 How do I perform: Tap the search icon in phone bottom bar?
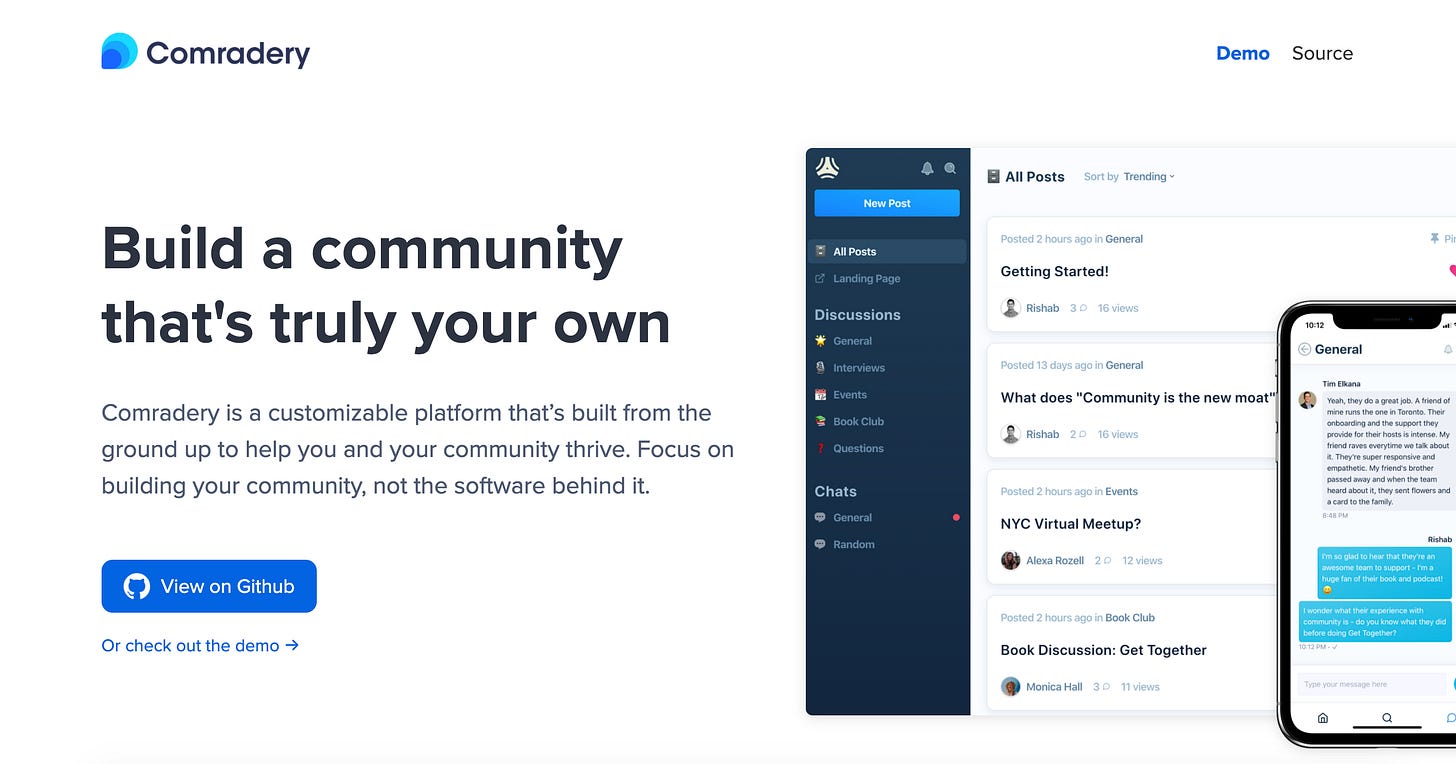(1387, 717)
